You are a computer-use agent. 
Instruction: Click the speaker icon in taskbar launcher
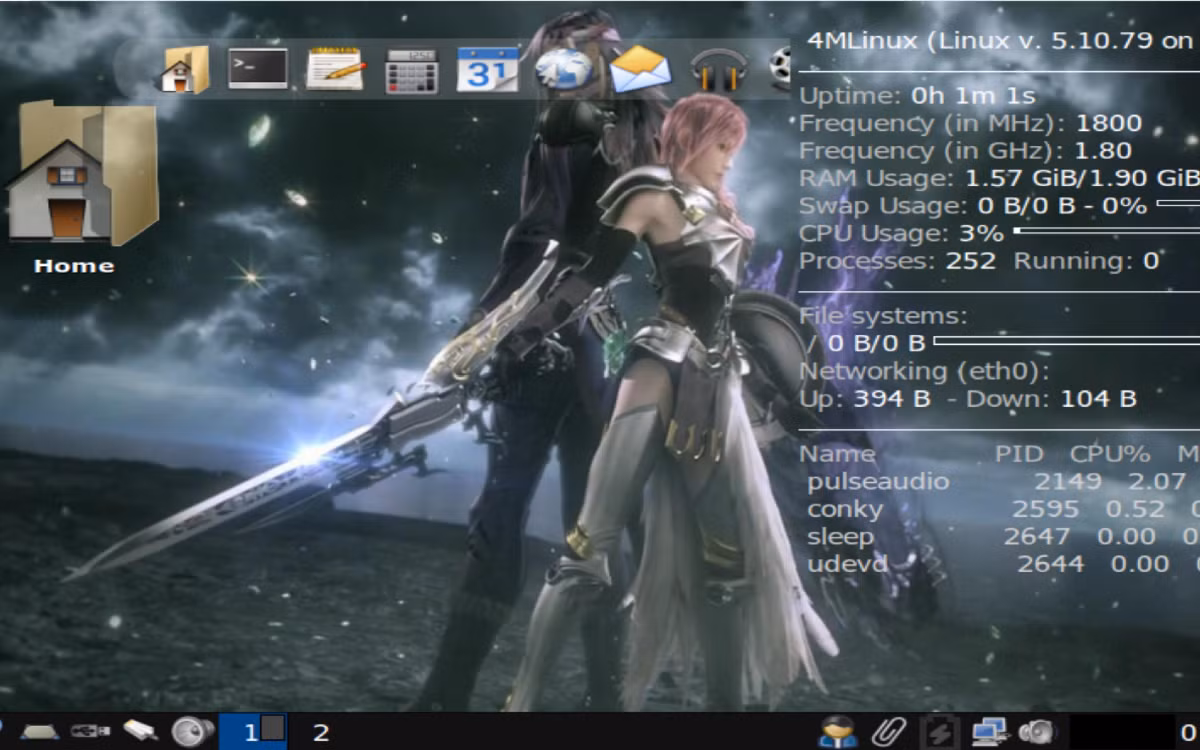point(191,732)
